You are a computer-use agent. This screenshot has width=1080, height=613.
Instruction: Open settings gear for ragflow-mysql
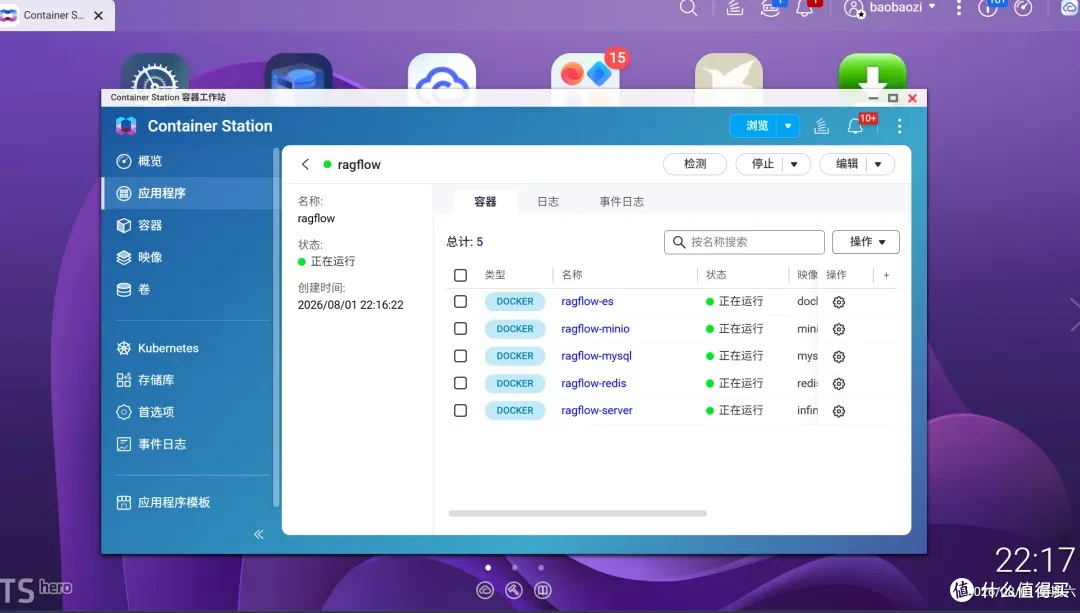pos(838,356)
